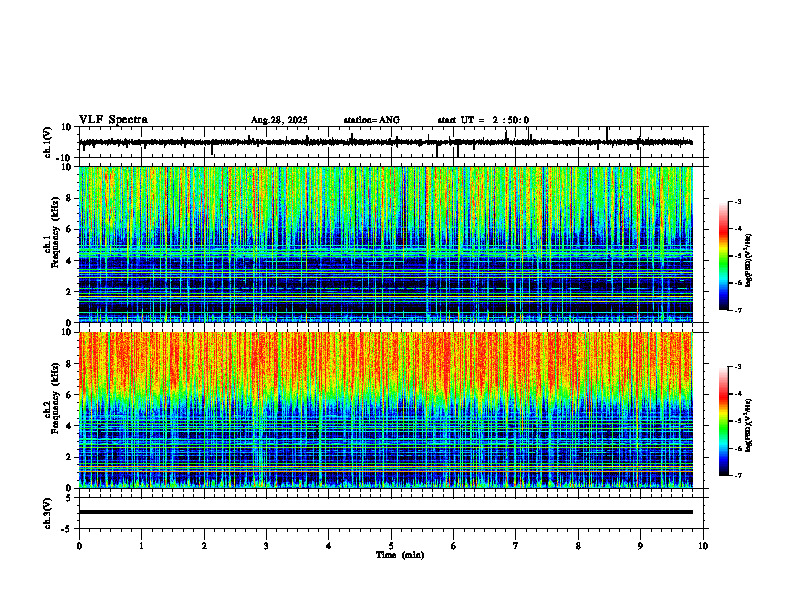Click the time axis tick label "3"

click(x=266, y=546)
